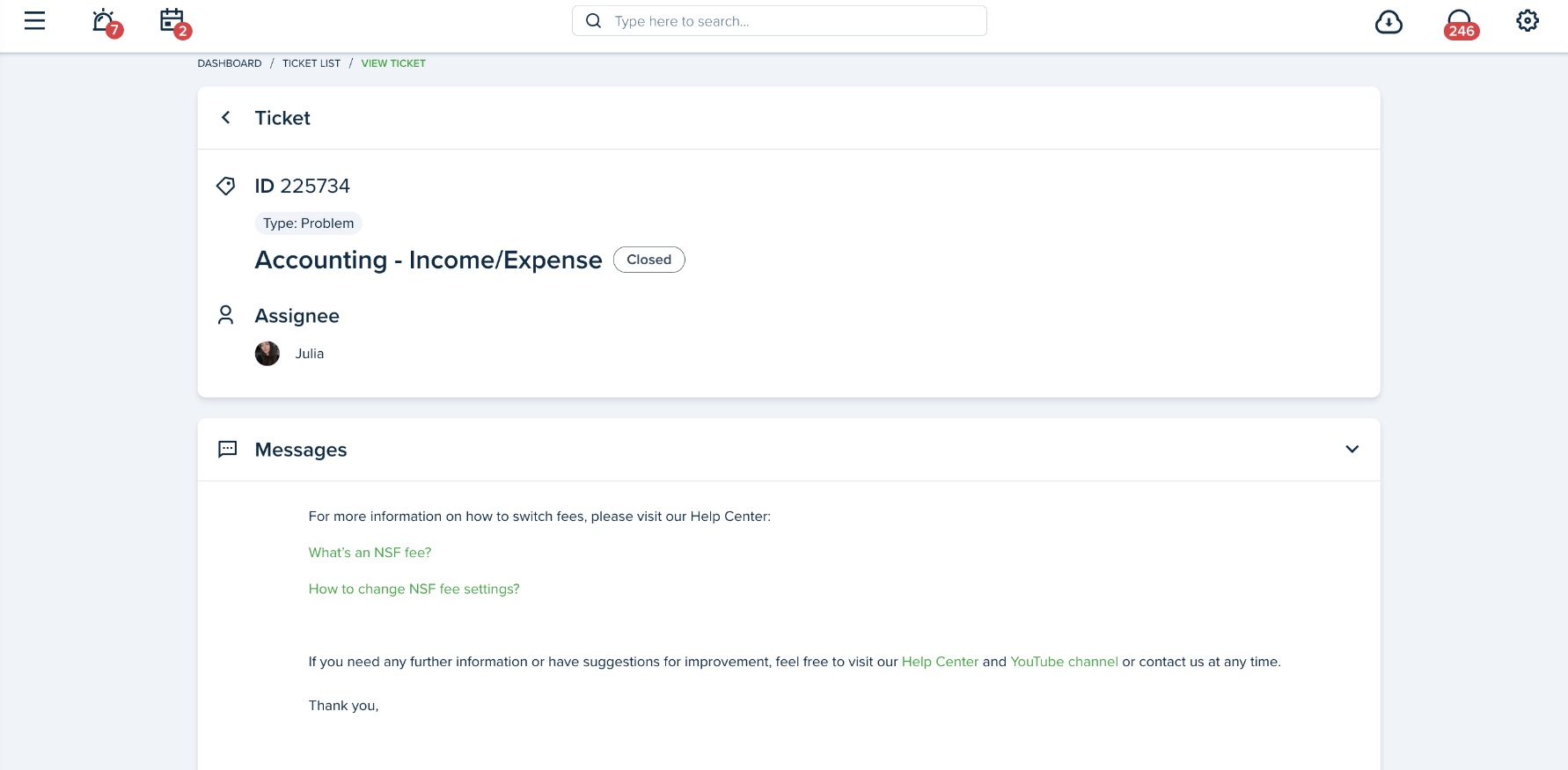Focus the 'Type here to search' field

[780, 21]
